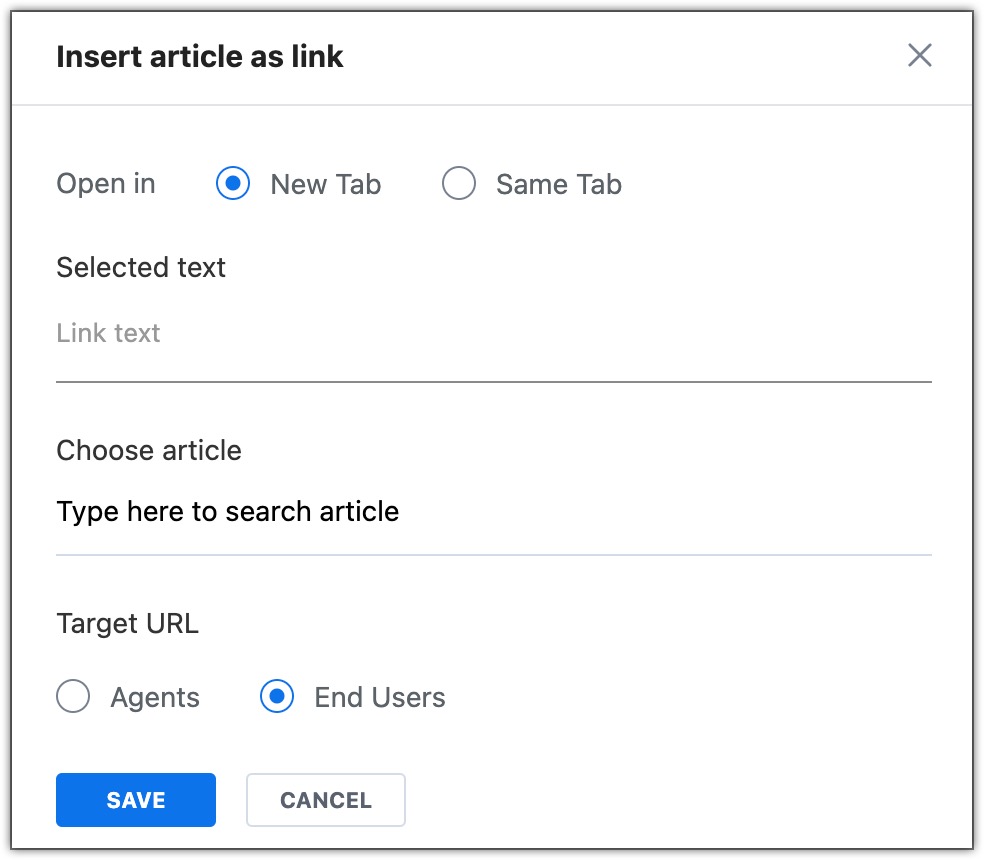Click the New Tab option label
Screen dimensions: 984x860
coord(326,185)
